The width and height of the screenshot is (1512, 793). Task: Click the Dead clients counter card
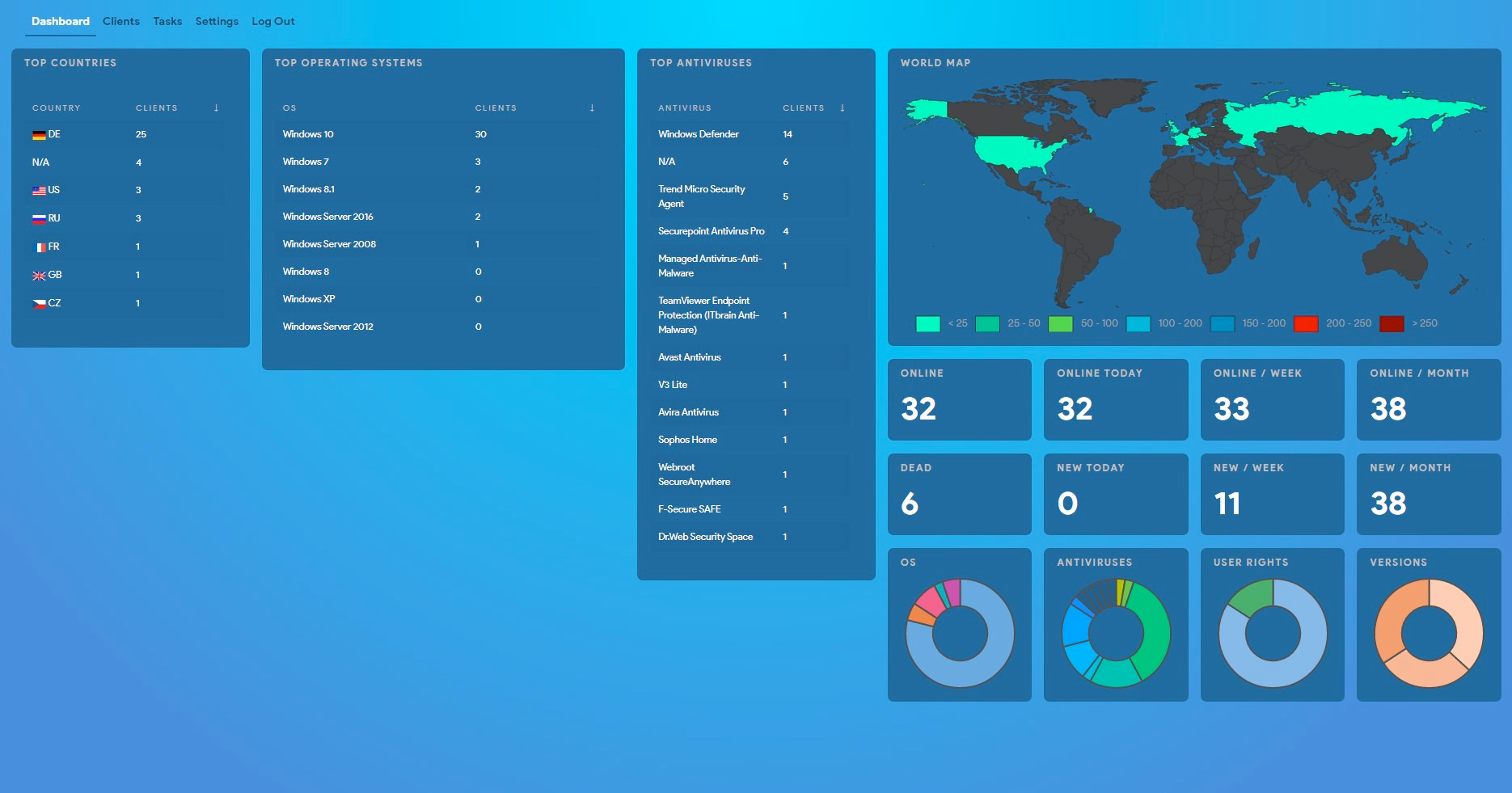pos(959,494)
